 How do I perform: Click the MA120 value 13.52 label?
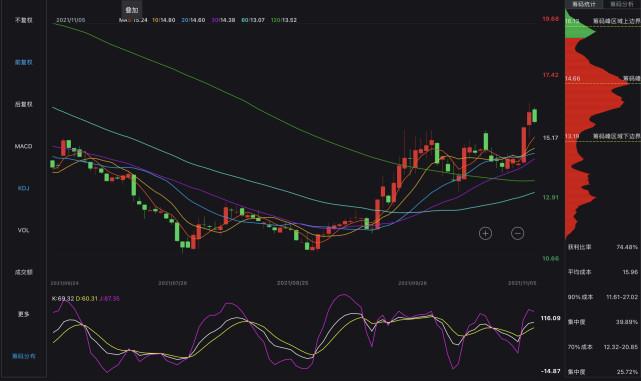(x=284, y=20)
